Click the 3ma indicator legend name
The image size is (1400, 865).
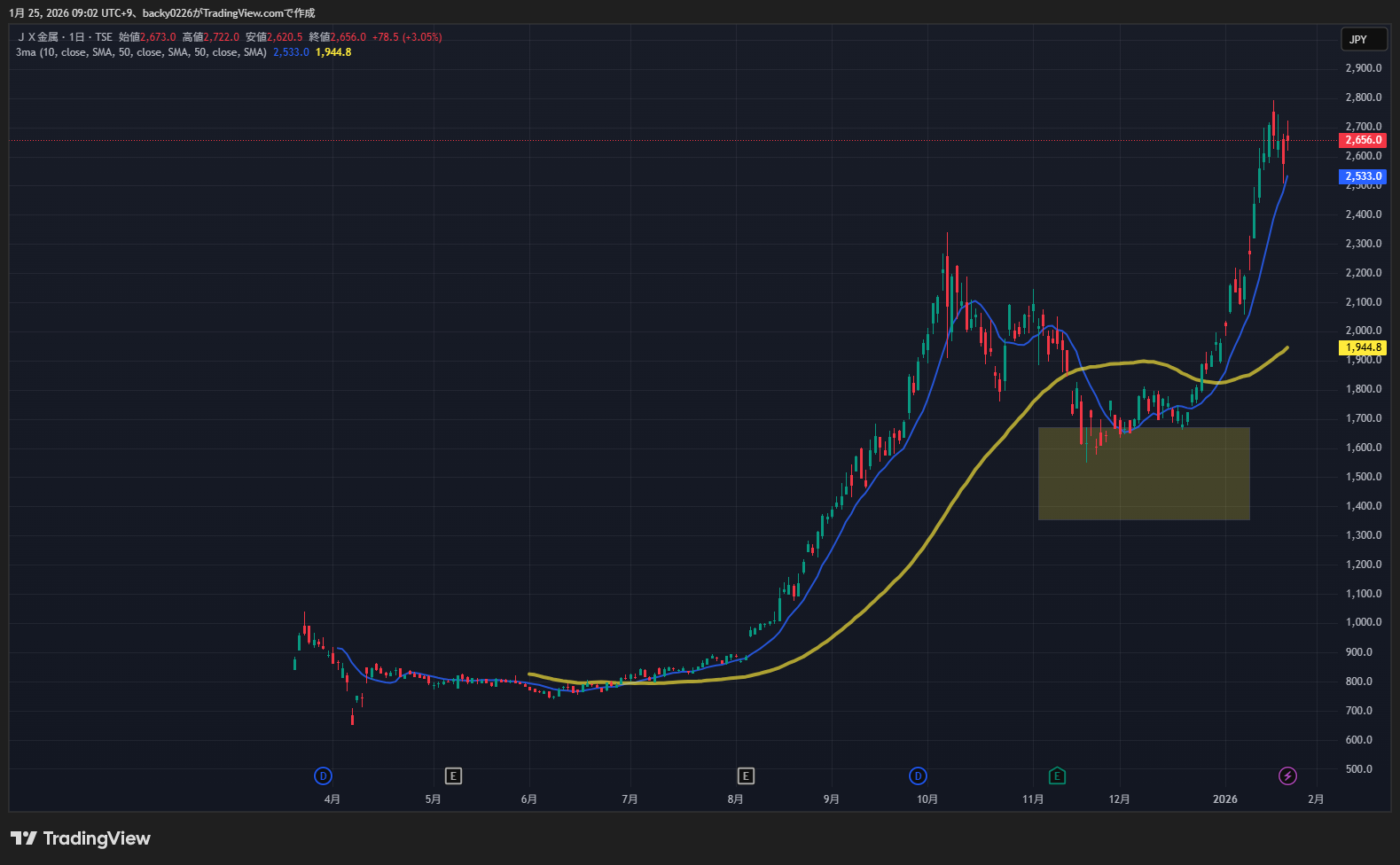[x=26, y=52]
